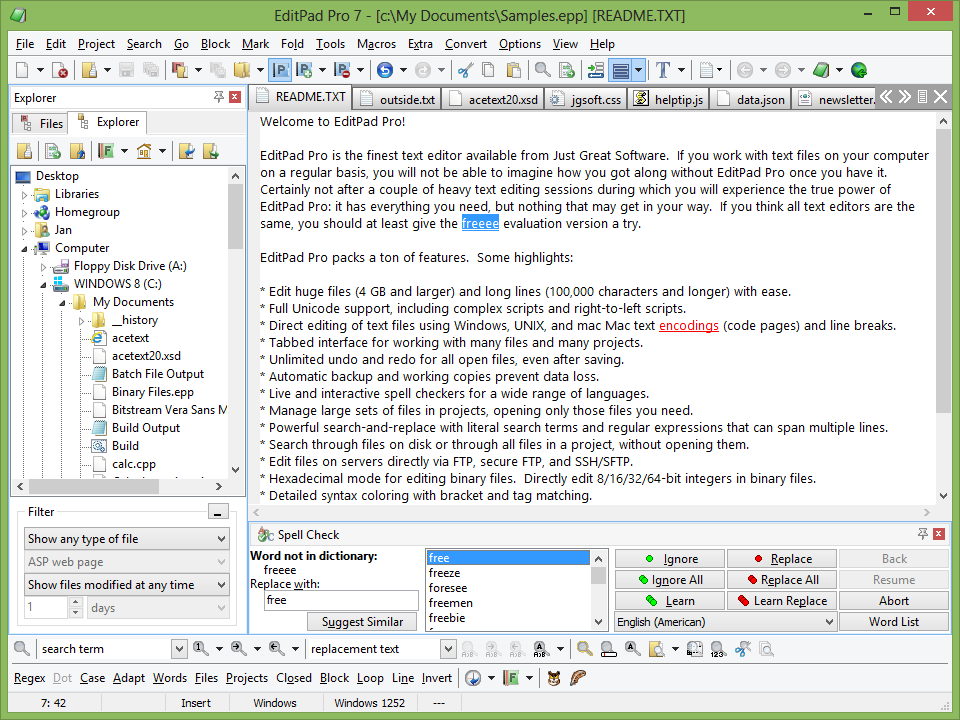Open the English (American) language dropdown

pos(726,621)
